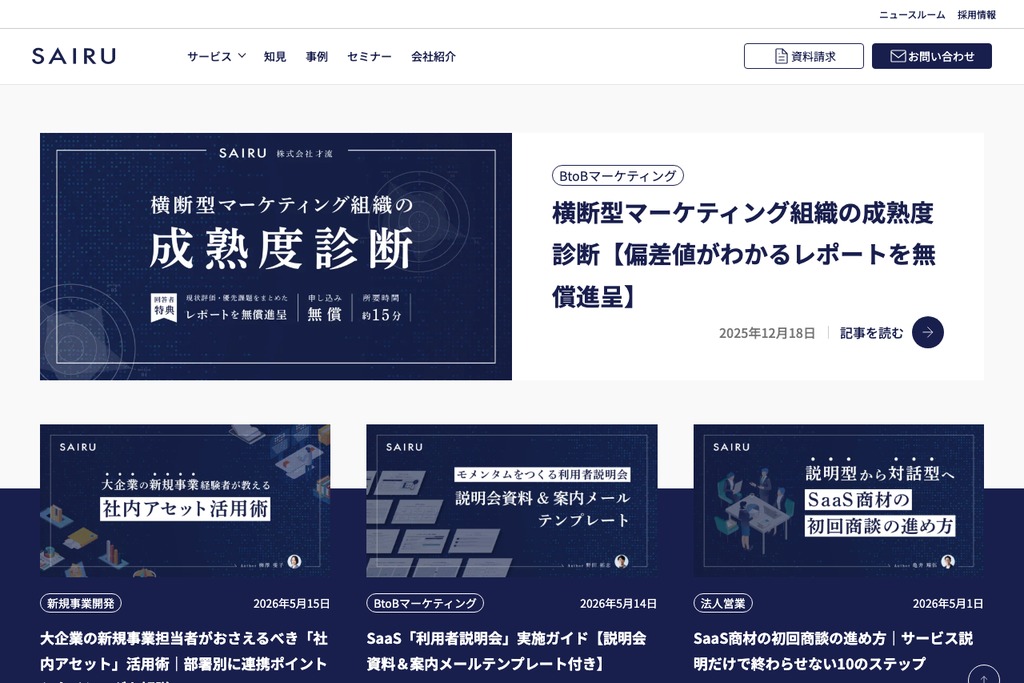
Task: Open the 採用情報 link
Action: click(x=977, y=14)
